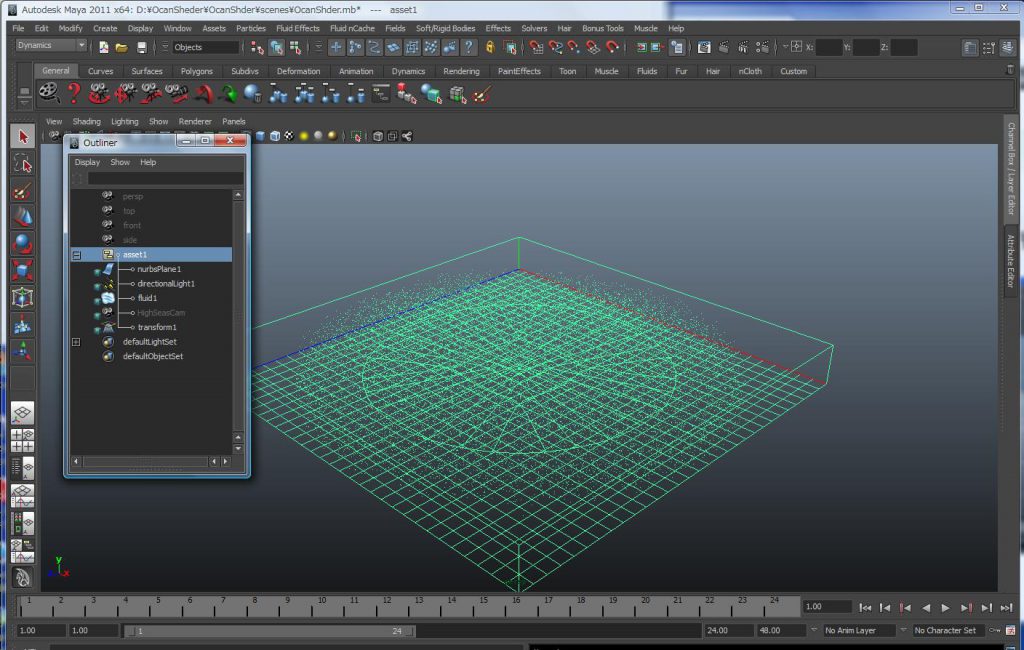This screenshot has width=1024, height=650.
Task: Pick the Move tool cone icon
Action: pyautogui.click(x=22, y=217)
